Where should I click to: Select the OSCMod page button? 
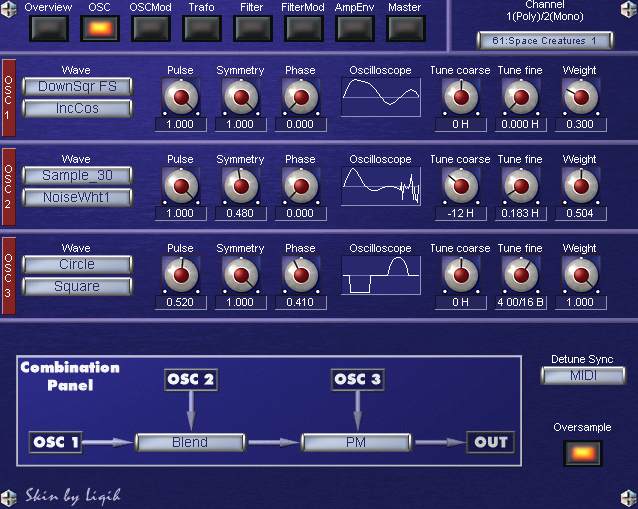click(x=150, y=28)
